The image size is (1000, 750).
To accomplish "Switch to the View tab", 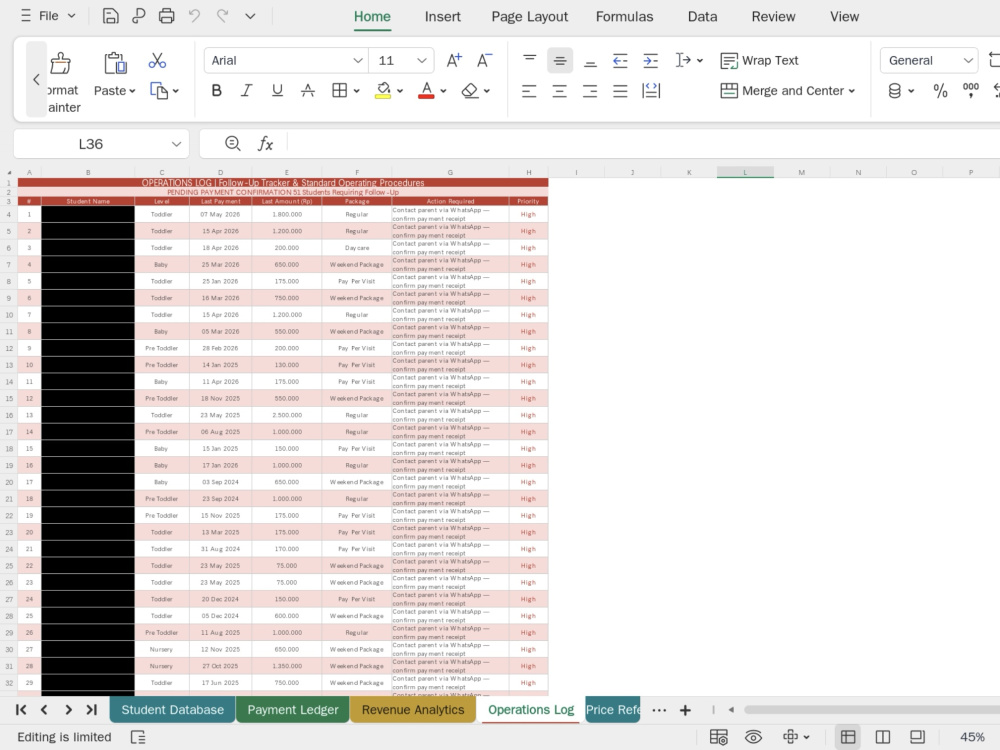I will point(844,17).
